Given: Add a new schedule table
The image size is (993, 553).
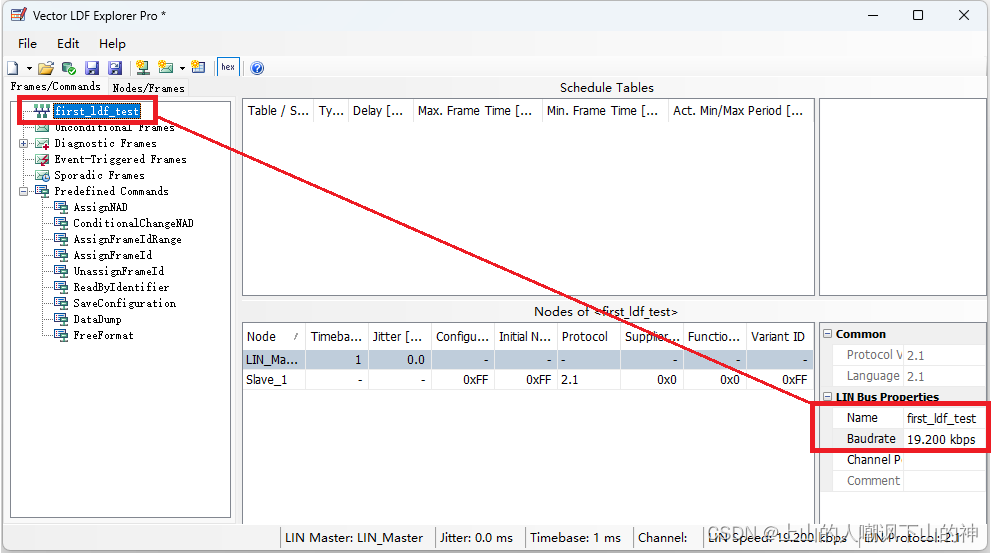Looking at the screenshot, I should 198,67.
